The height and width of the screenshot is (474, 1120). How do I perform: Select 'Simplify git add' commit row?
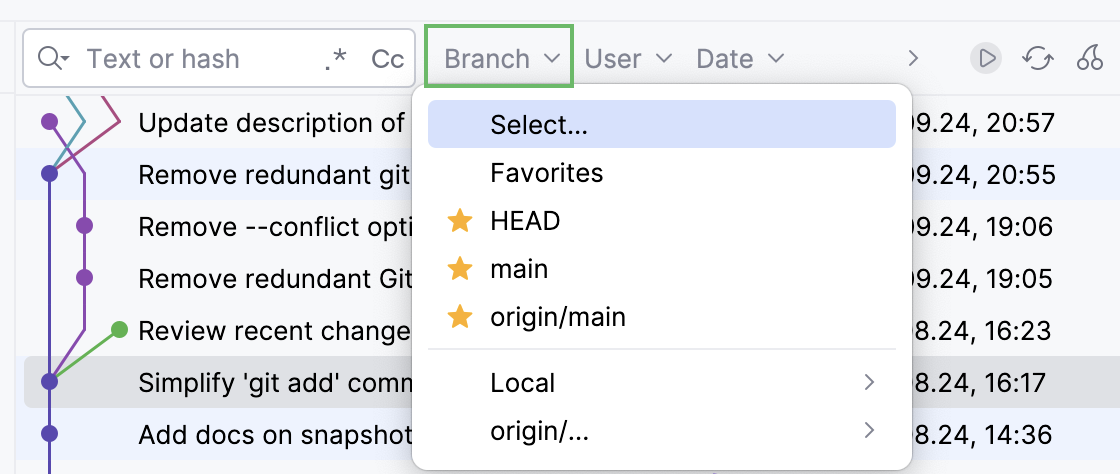270,381
